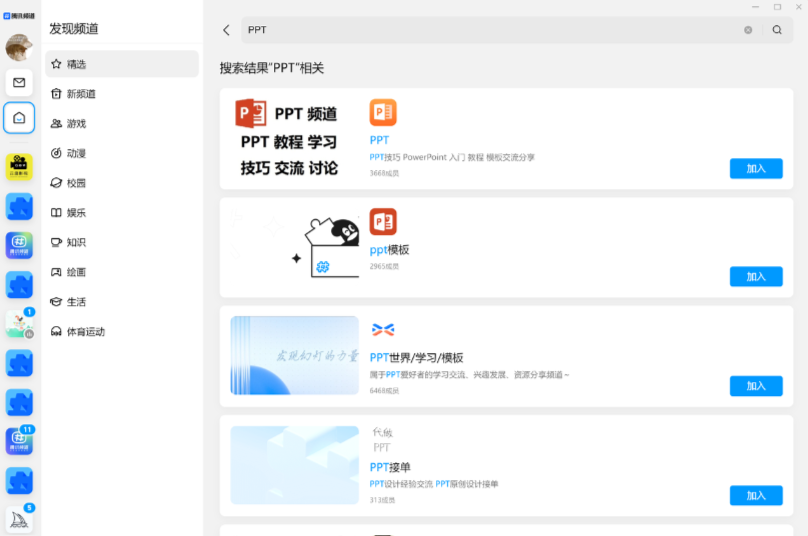Click the PPT技巧 PowerPoint description text
Screen dimensions: 808x536
tap(452, 157)
